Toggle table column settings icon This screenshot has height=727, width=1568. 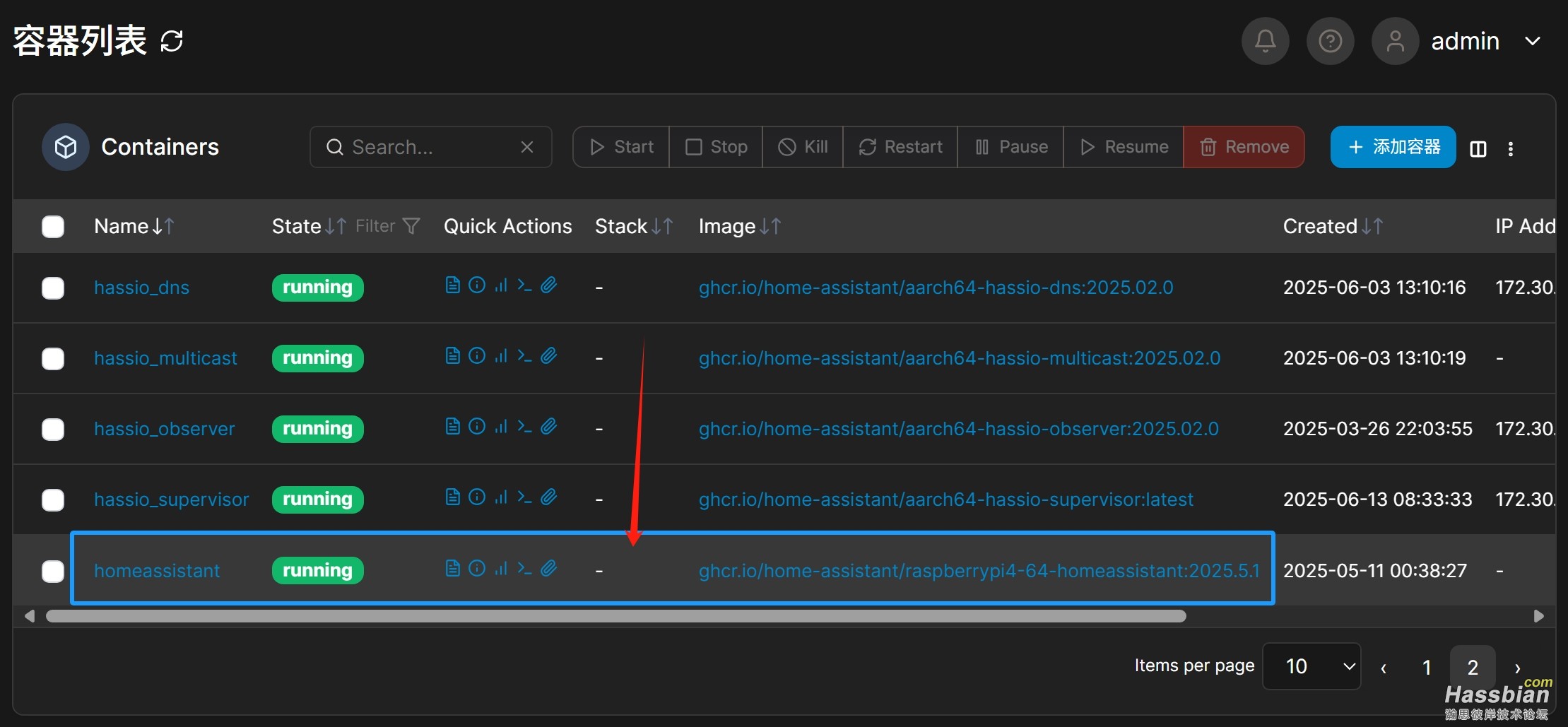coord(1478,148)
